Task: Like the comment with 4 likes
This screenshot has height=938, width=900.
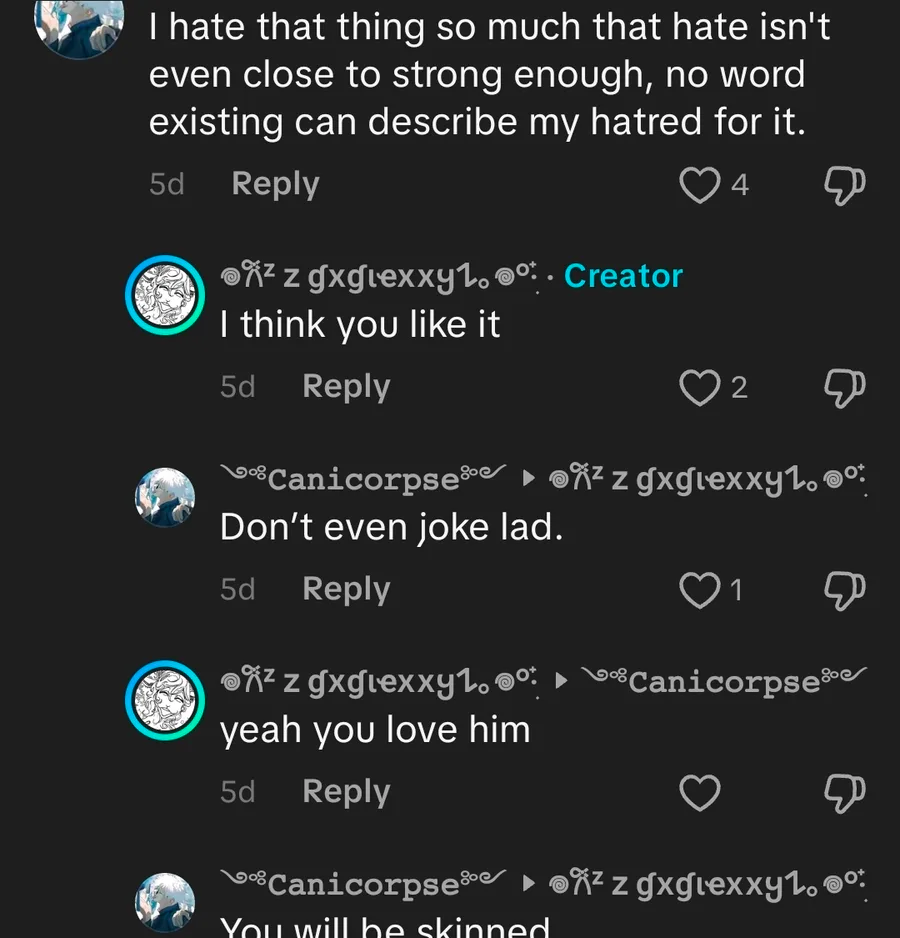Action: (700, 184)
